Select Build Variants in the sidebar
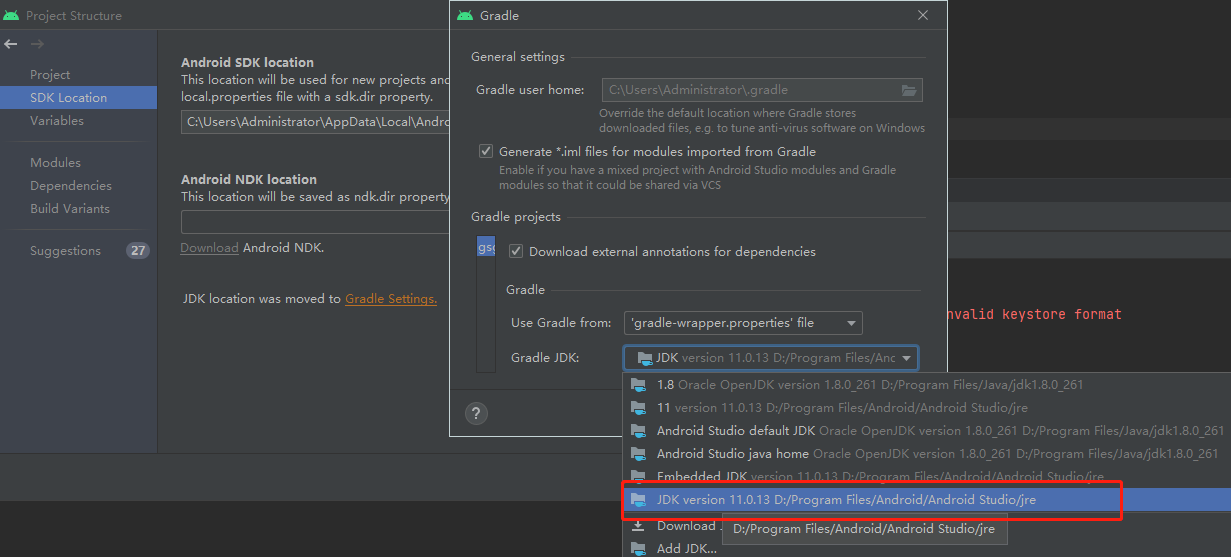Screen dimensions: 1231x557 click(x=70, y=209)
